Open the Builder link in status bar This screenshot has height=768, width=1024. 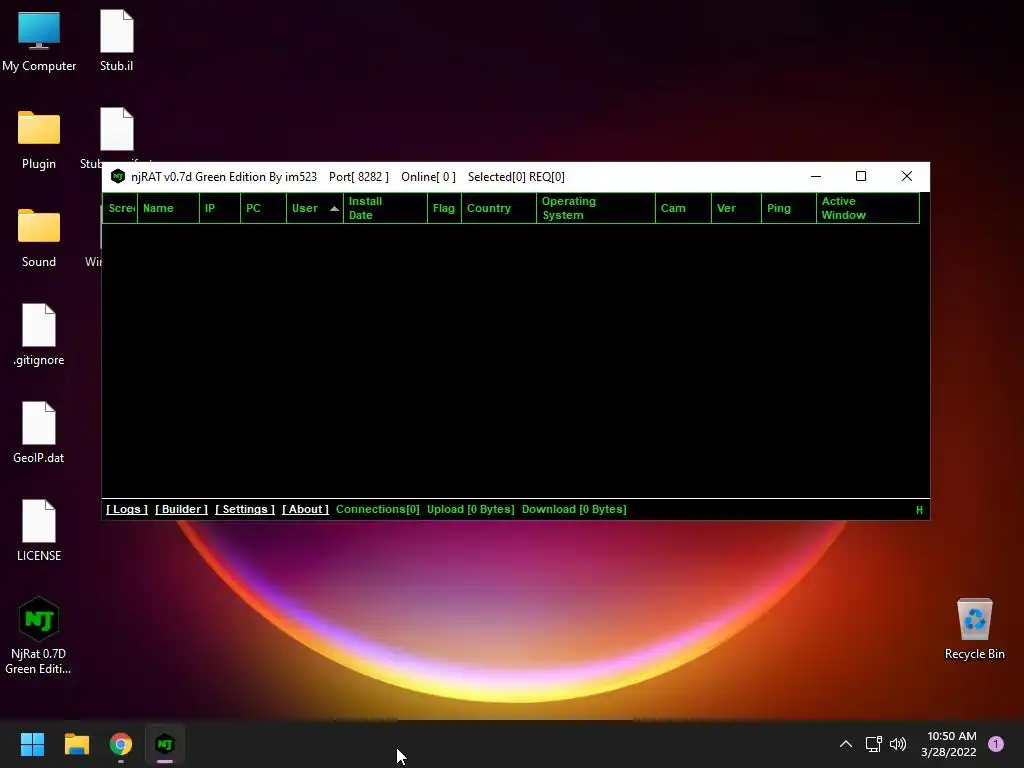click(181, 509)
